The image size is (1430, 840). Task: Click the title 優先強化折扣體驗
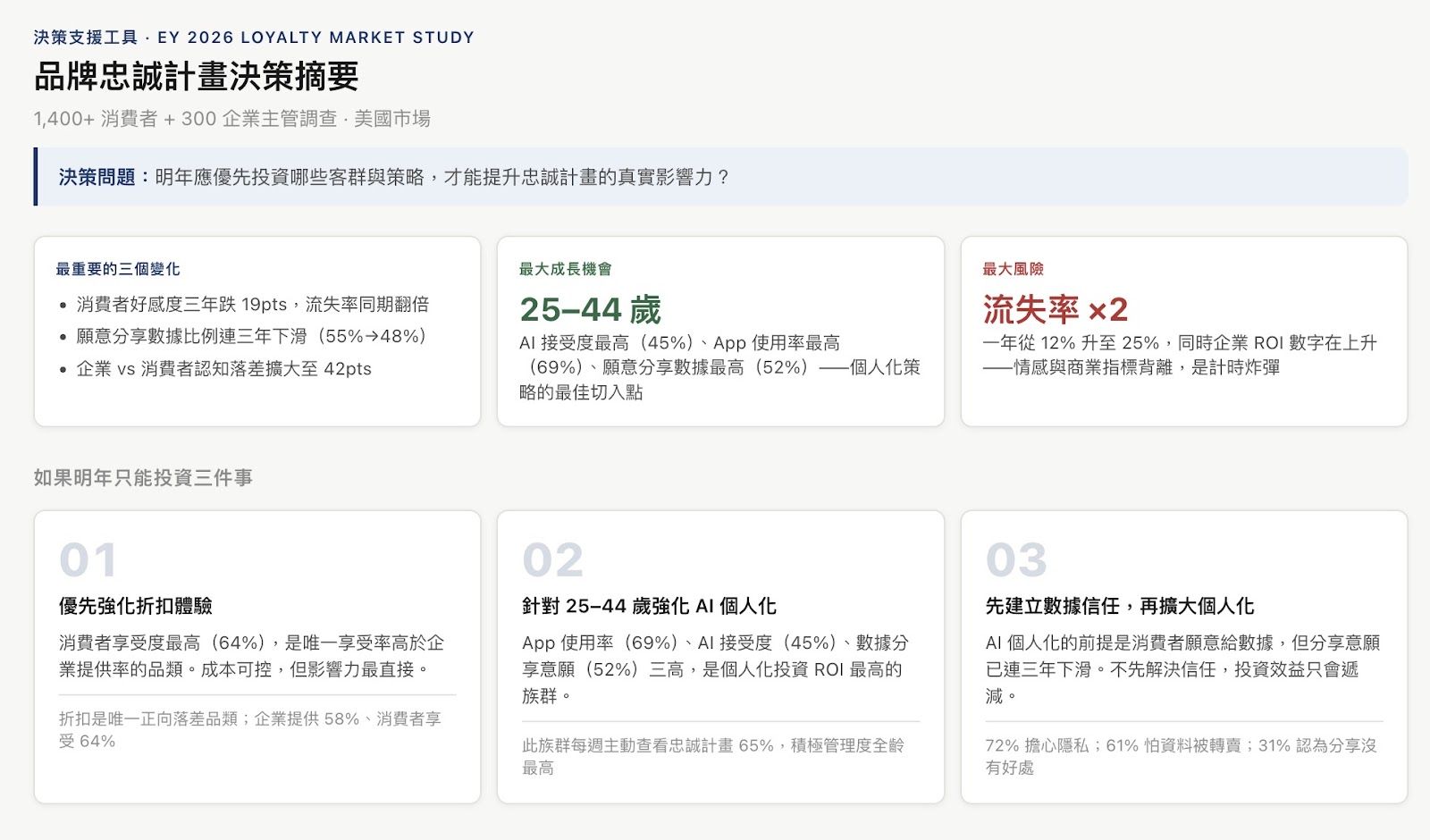tap(136, 606)
